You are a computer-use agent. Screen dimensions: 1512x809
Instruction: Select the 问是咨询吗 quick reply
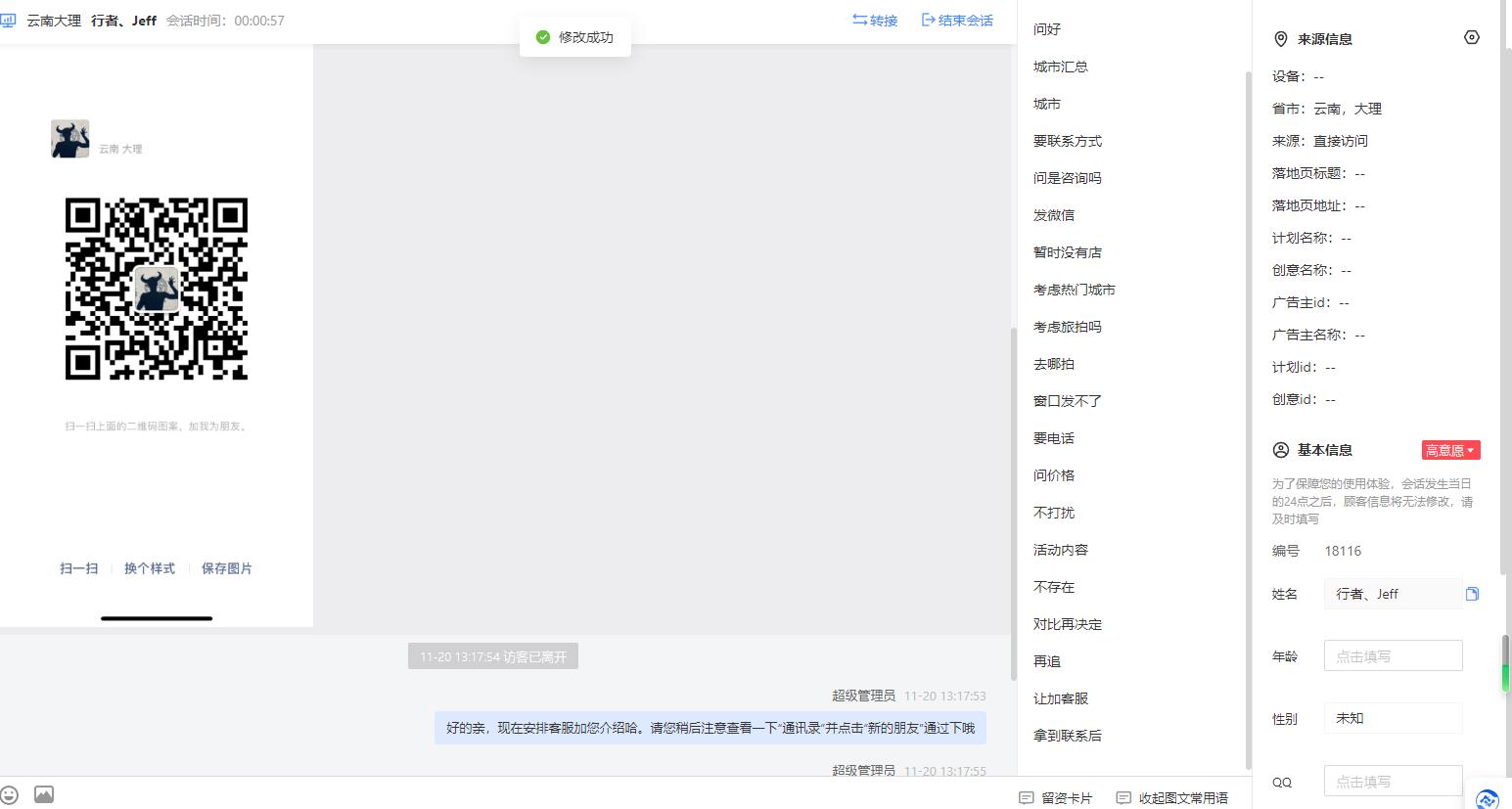click(x=1068, y=178)
